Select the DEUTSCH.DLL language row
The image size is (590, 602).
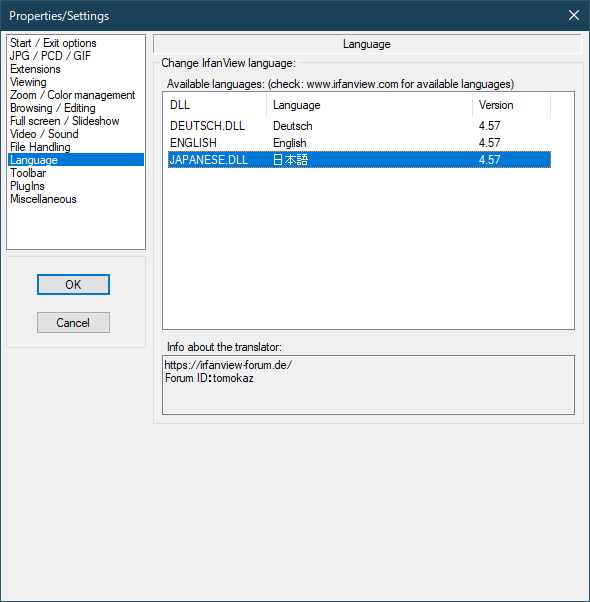359,126
